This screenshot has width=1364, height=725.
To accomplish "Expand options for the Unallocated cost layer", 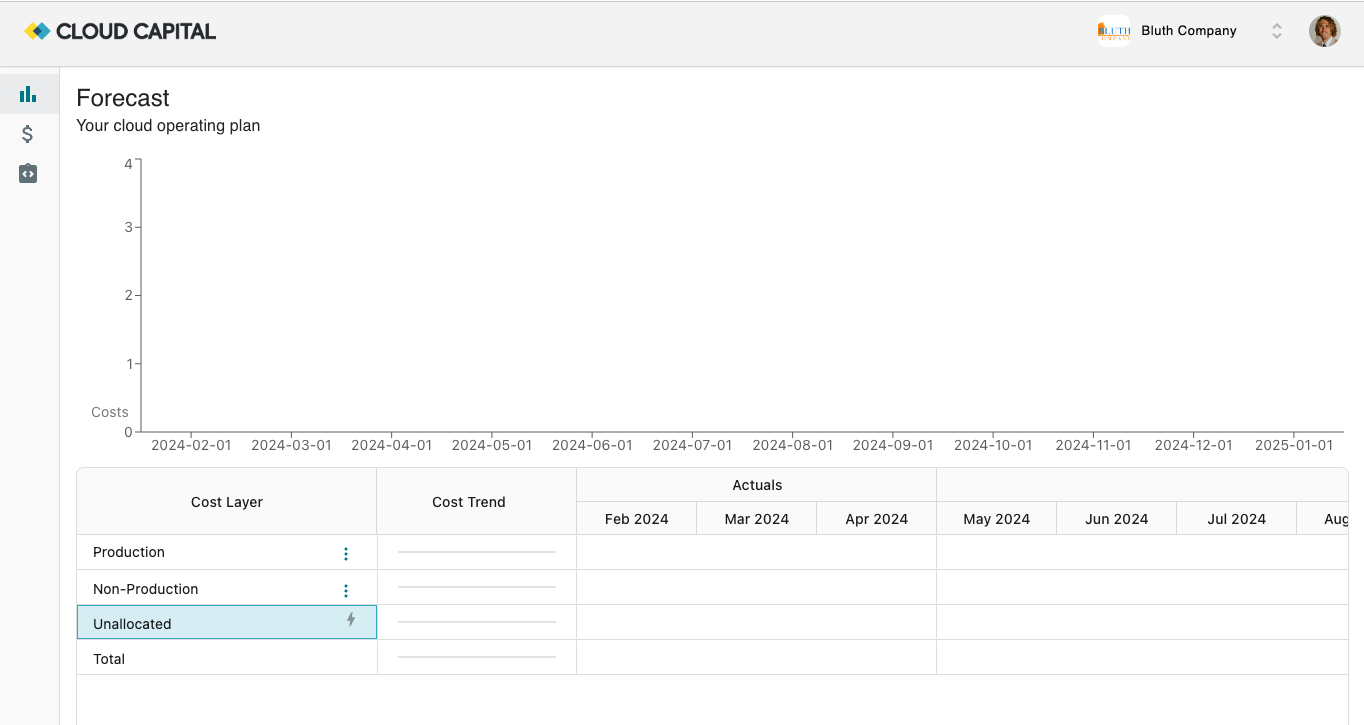I will pos(350,620).
